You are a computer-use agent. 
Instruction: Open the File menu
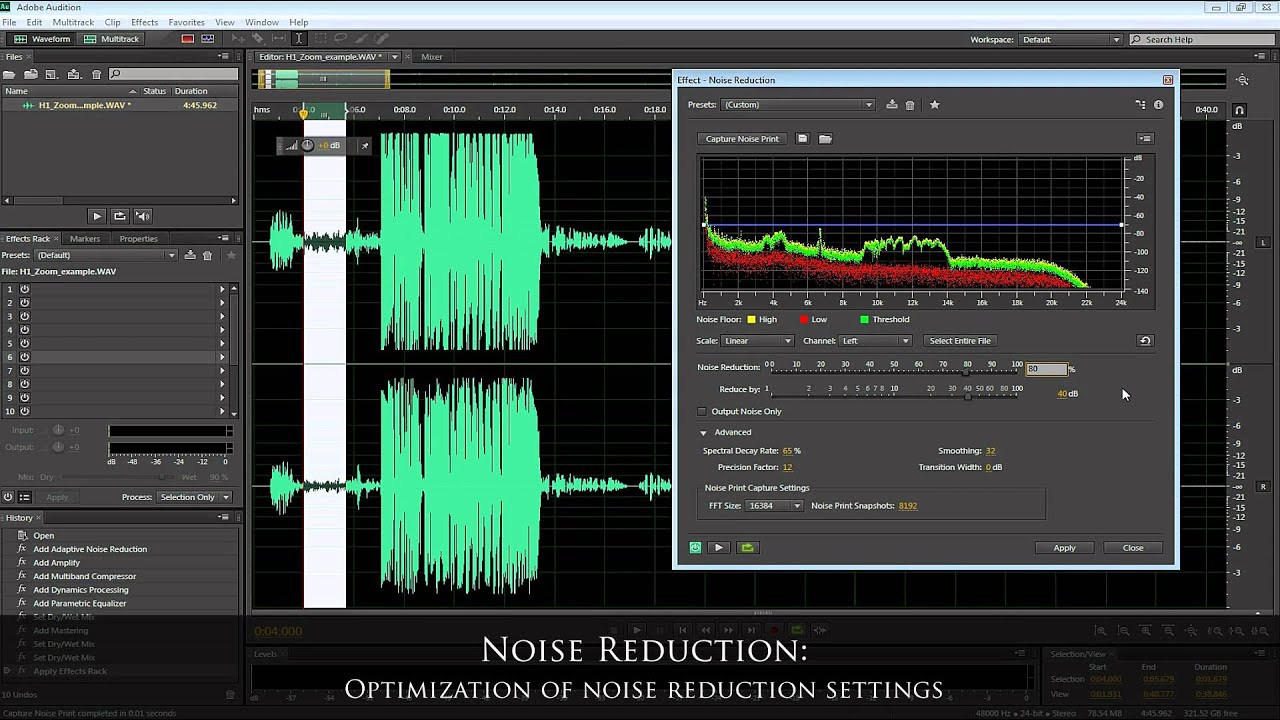(x=9, y=22)
